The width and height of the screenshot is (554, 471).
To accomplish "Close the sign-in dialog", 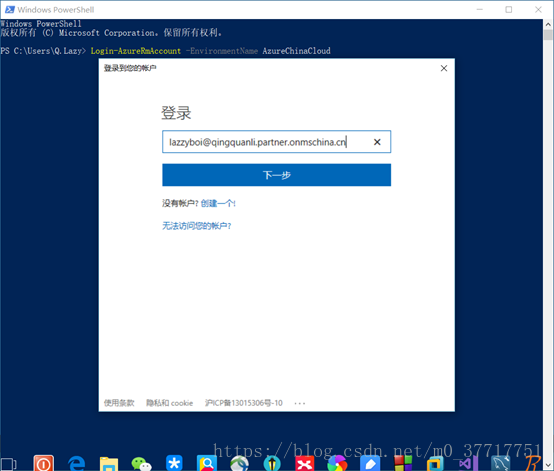I will [444, 68].
